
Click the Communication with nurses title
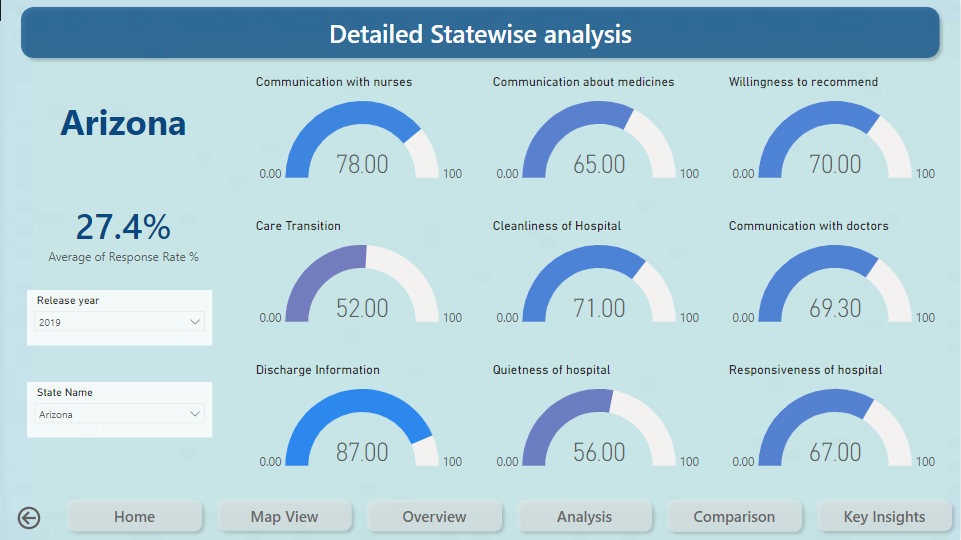[334, 82]
